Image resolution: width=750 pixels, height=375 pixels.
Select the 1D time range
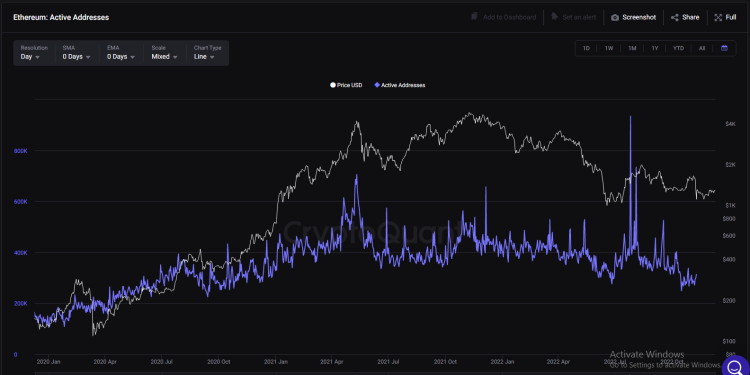[x=586, y=48]
